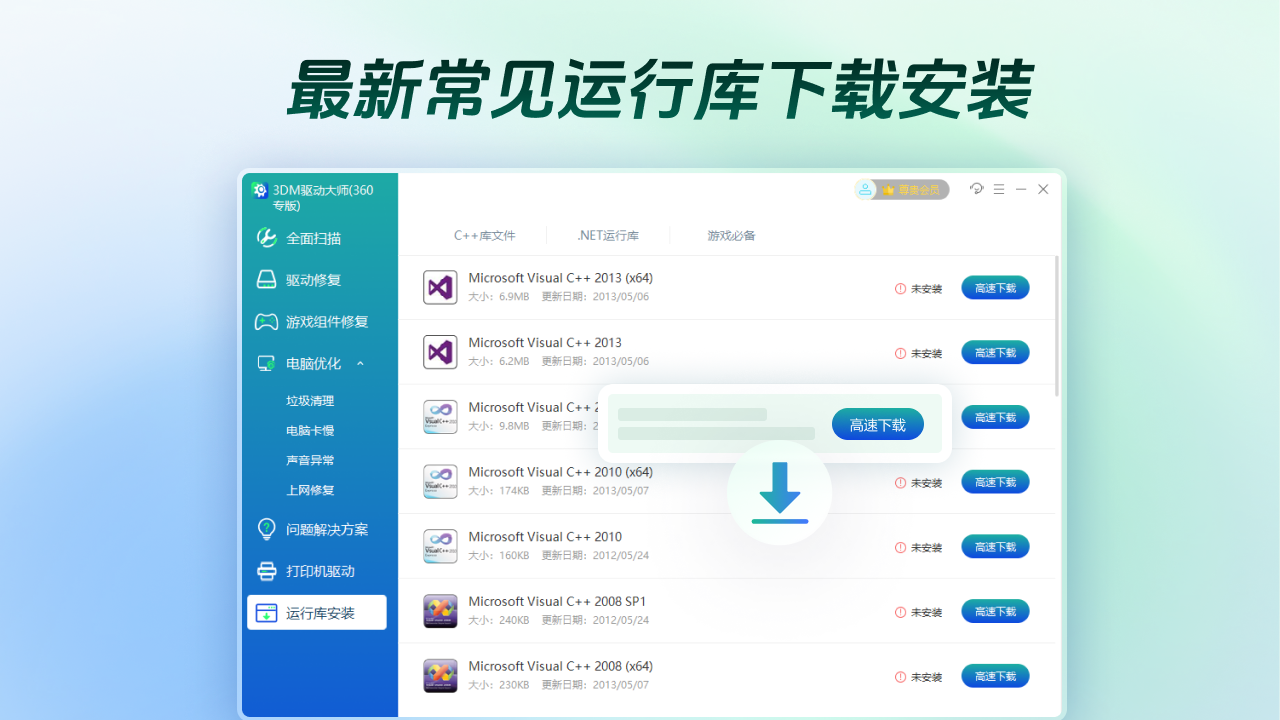Click 高速下载 for the 6.2MB Visual C++ 2013
Image resolution: width=1280 pixels, height=720 pixels.
[x=995, y=352]
